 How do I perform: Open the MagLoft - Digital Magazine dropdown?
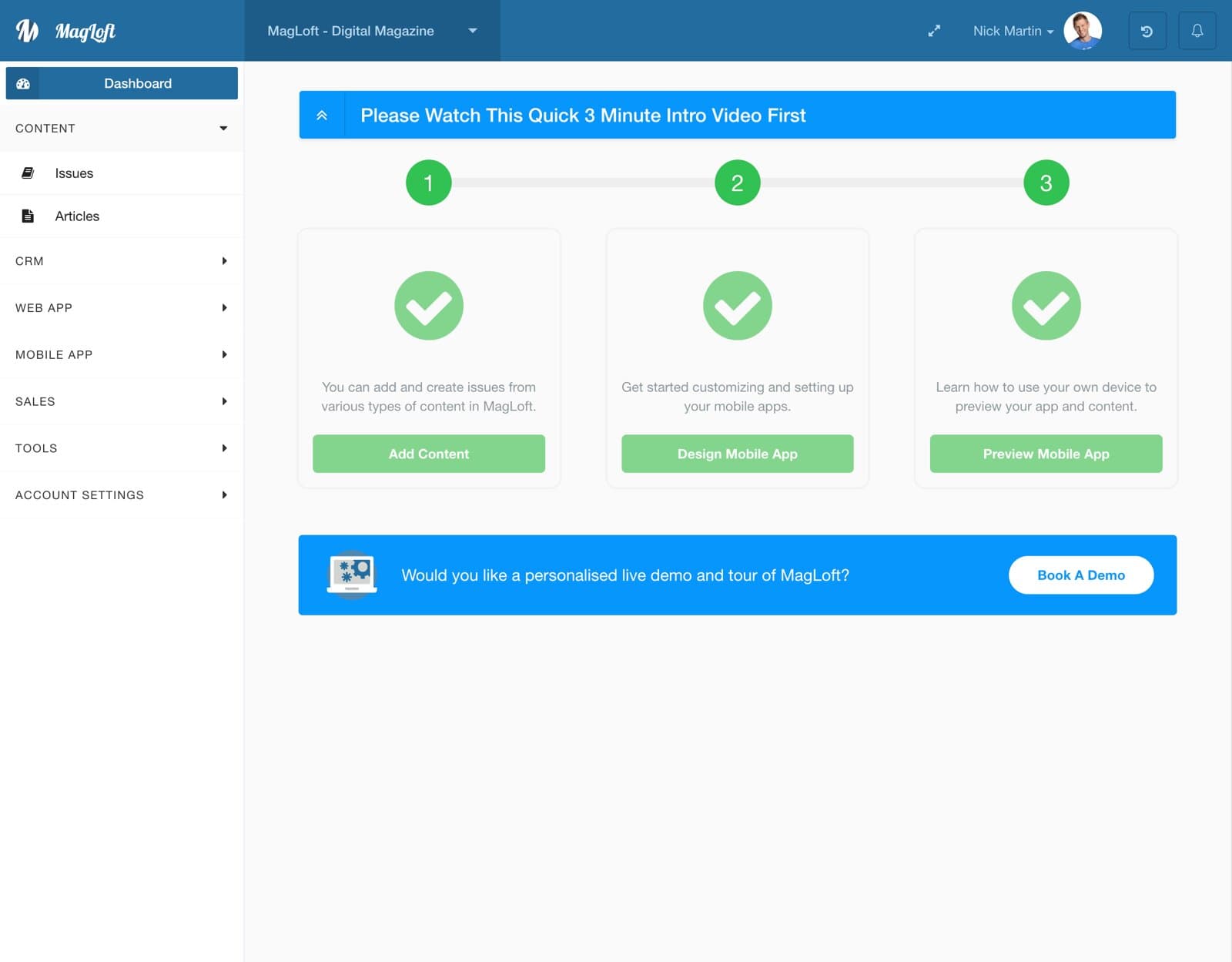click(373, 31)
